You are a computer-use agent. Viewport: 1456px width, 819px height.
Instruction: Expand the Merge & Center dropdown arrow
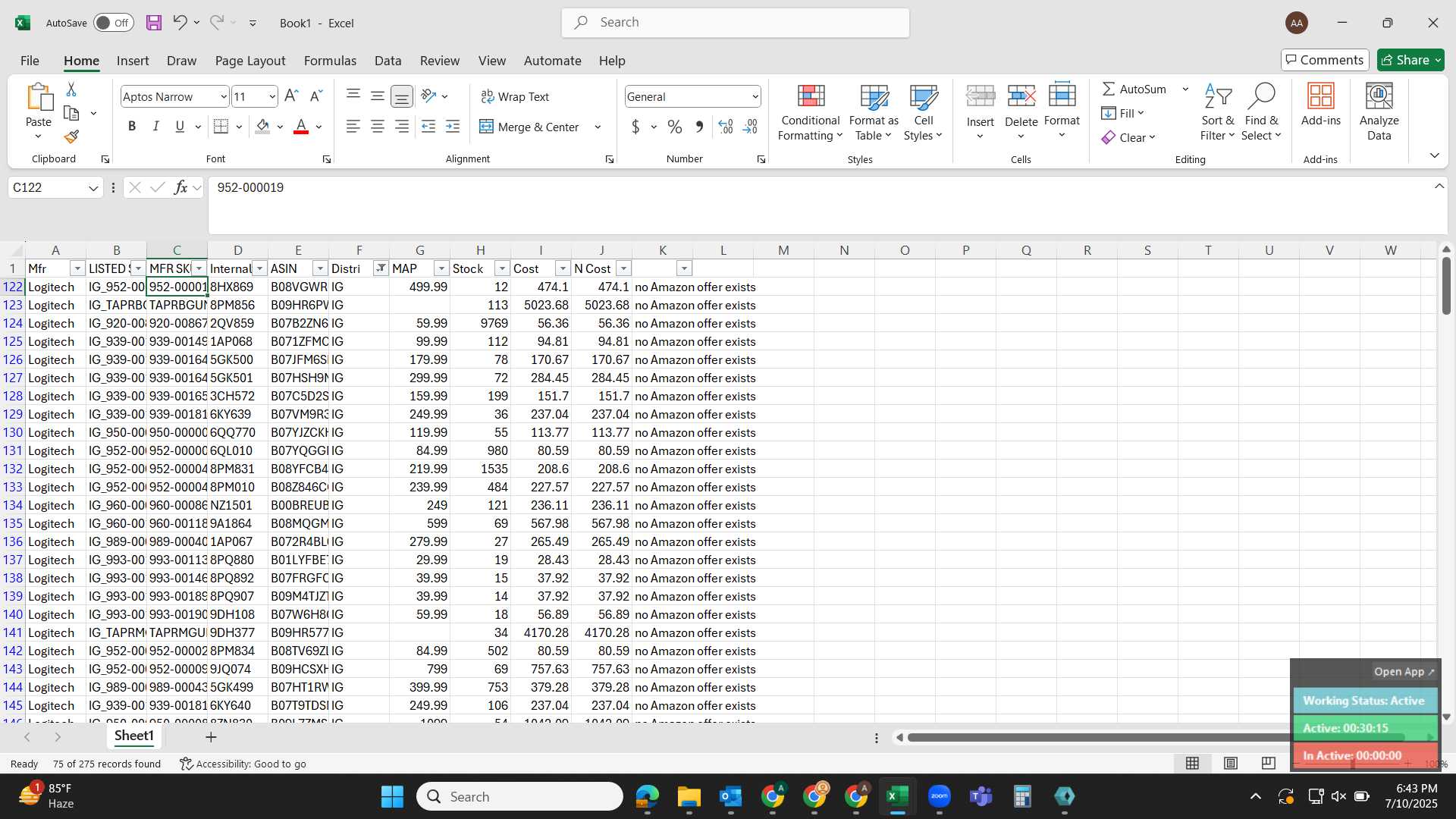(598, 127)
